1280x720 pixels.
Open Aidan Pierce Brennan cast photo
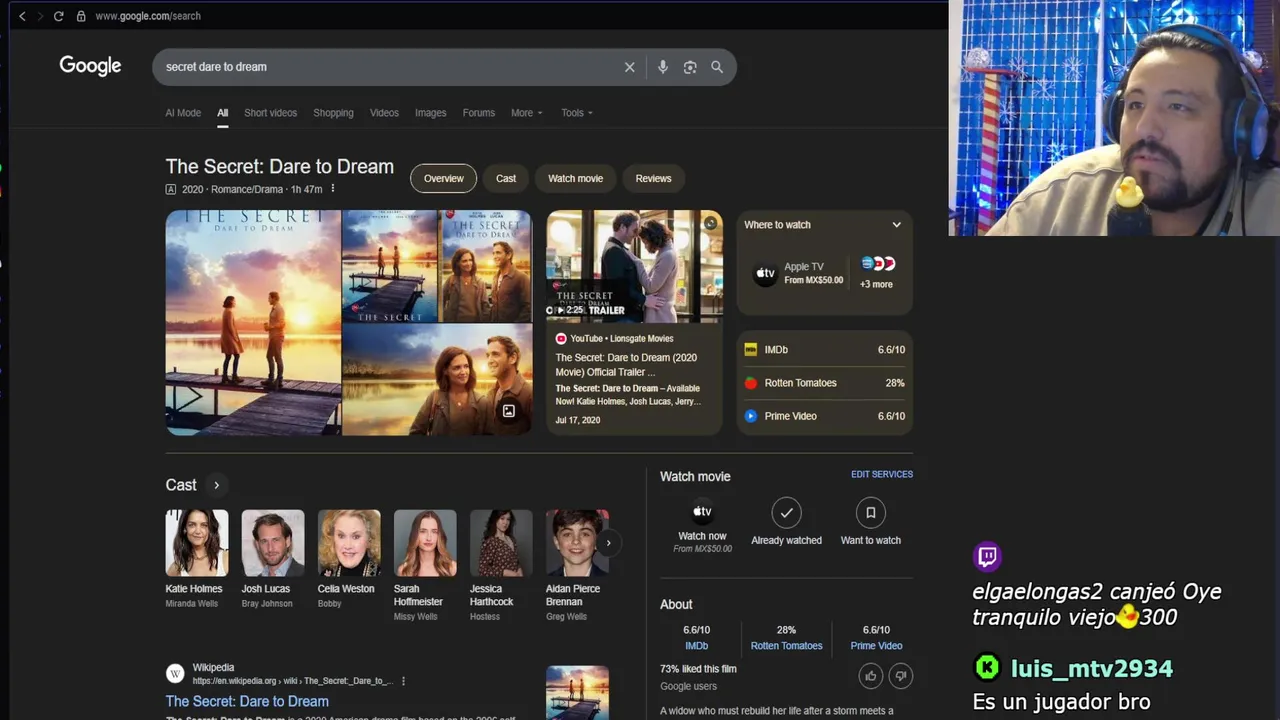click(577, 543)
